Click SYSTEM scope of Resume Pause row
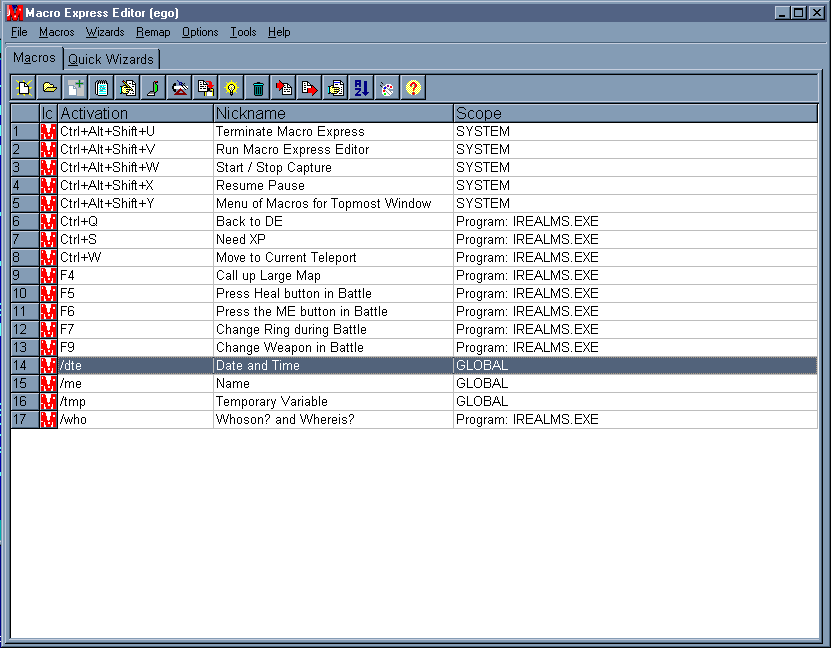Image resolution: width=831 pixels, height=648 pixels. tap(635, 185)
